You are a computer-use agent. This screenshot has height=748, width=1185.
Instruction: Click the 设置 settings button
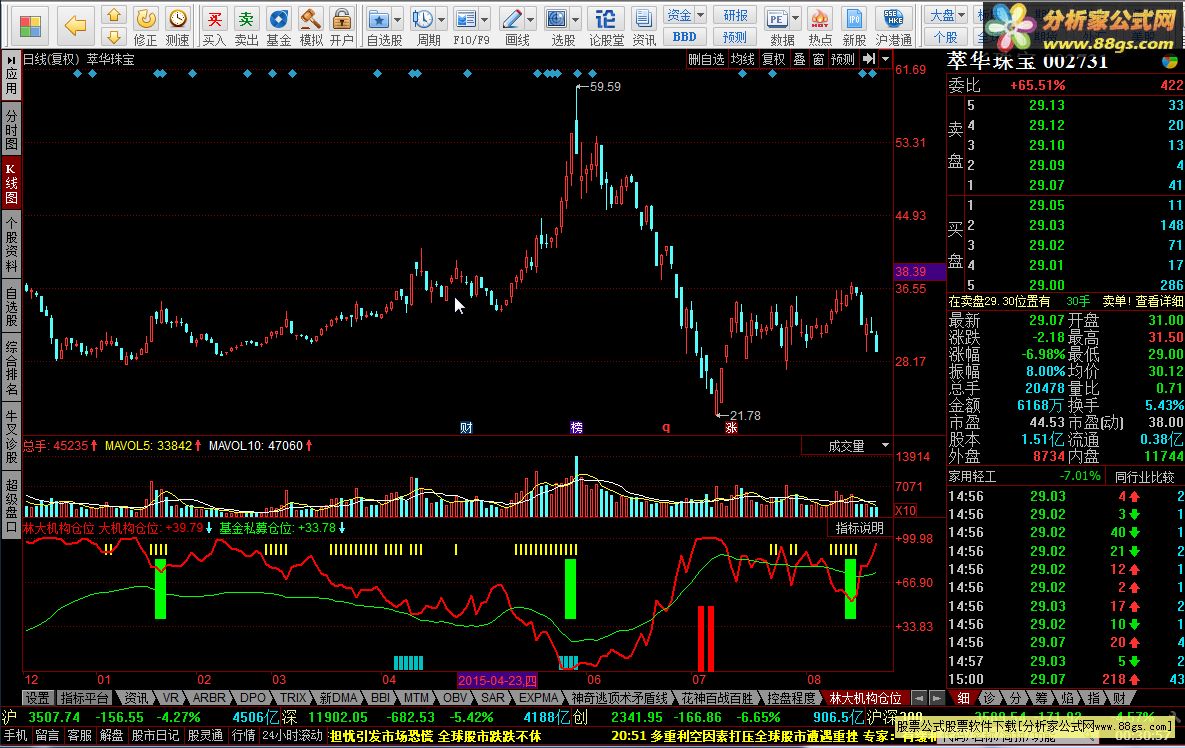coord(37,698)
